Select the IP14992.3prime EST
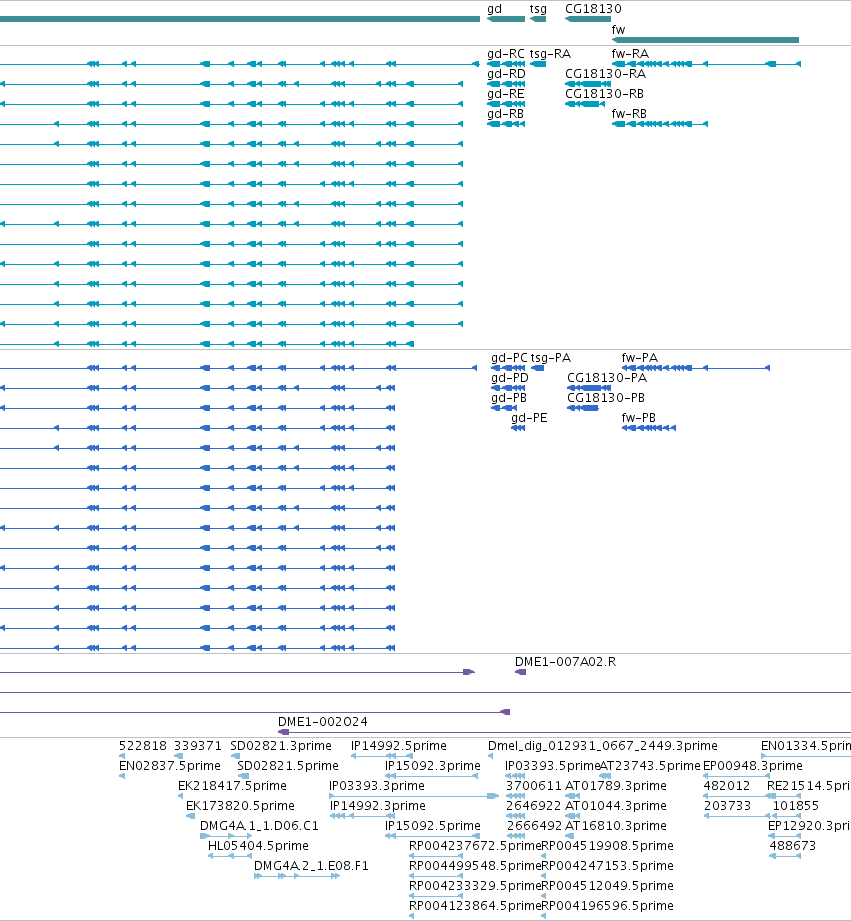851x921 pixels. 362,816
